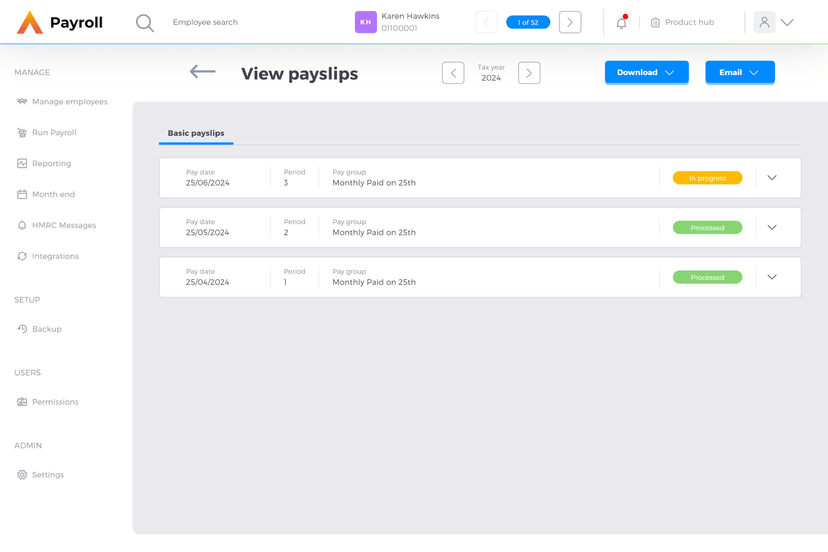Click the back arrow beside View payslips
Screen dimensions: 828x552
(203, 72)
